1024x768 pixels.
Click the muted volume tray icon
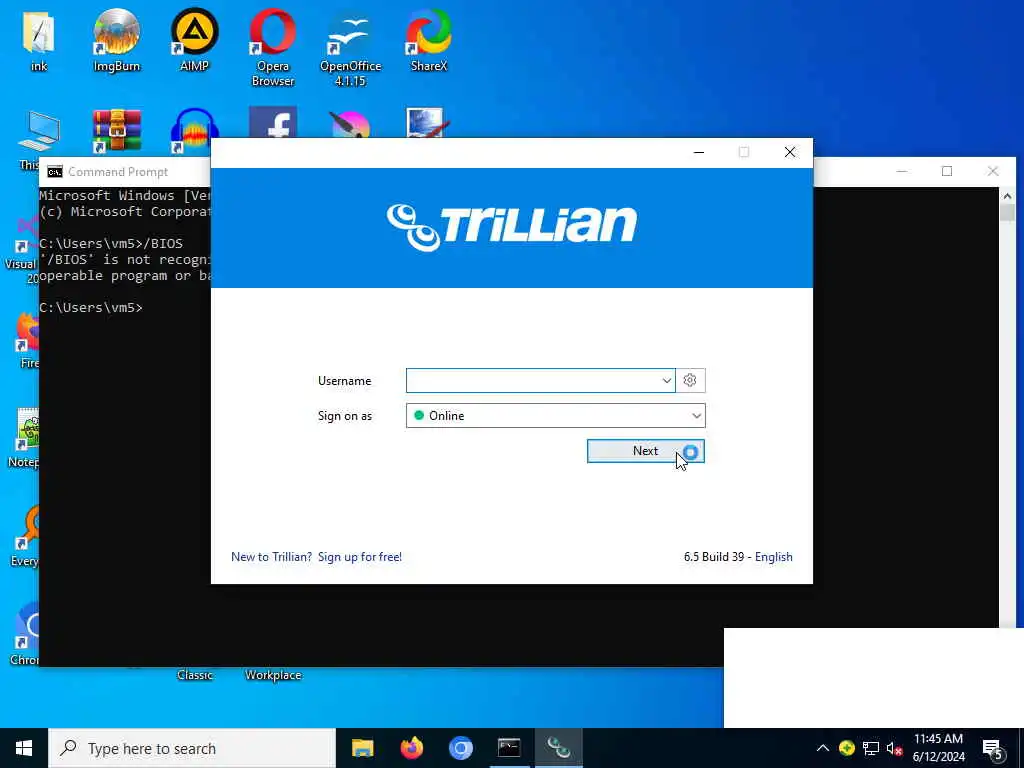[895, 748]
